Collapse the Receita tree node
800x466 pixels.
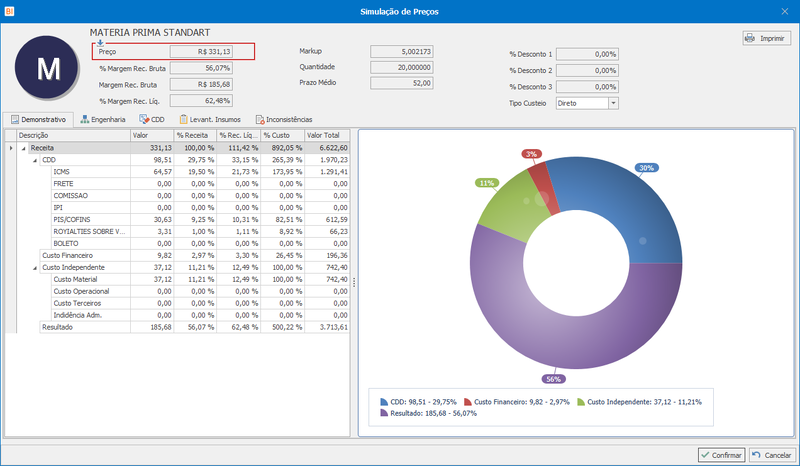(23, 148)
